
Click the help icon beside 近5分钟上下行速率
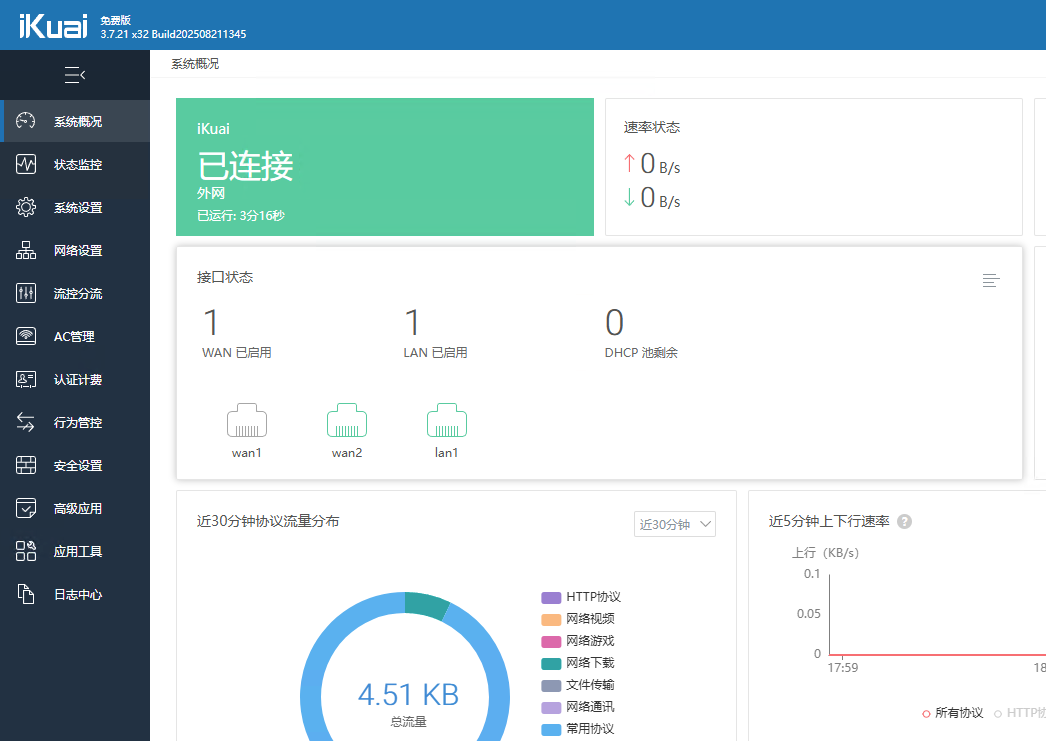(904, 522)
